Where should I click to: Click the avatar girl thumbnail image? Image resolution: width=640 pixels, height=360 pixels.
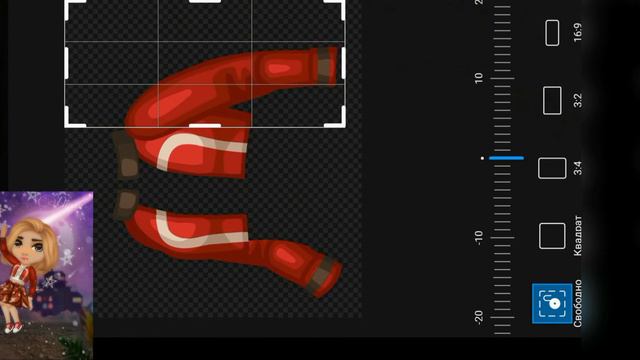[x=46, y=276]
